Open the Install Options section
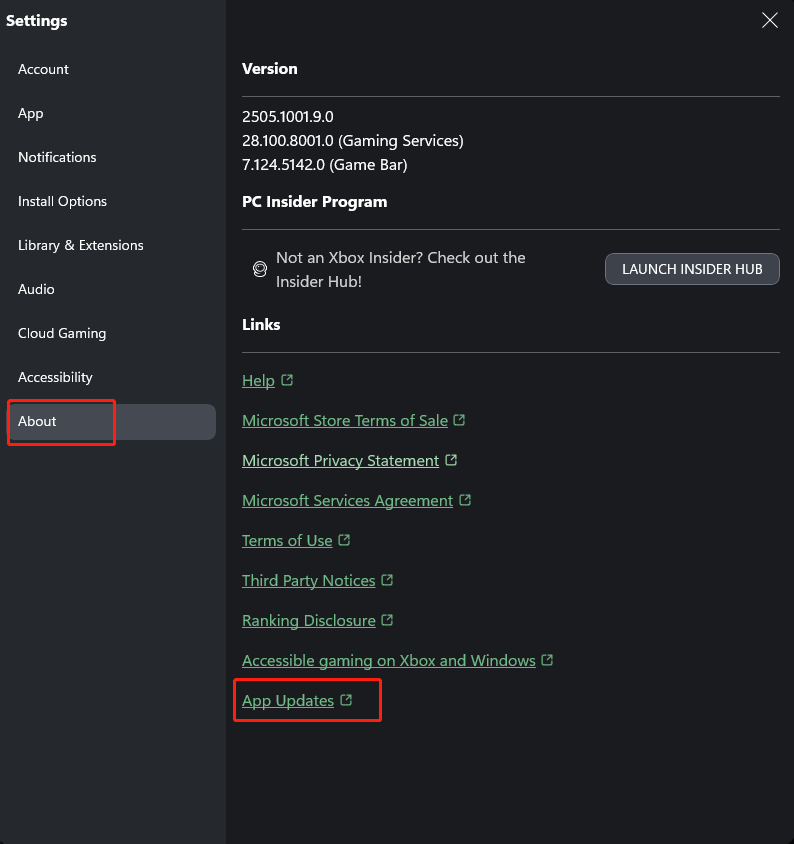The width and height of the screenshot is (794, 844). pos(62,201)
